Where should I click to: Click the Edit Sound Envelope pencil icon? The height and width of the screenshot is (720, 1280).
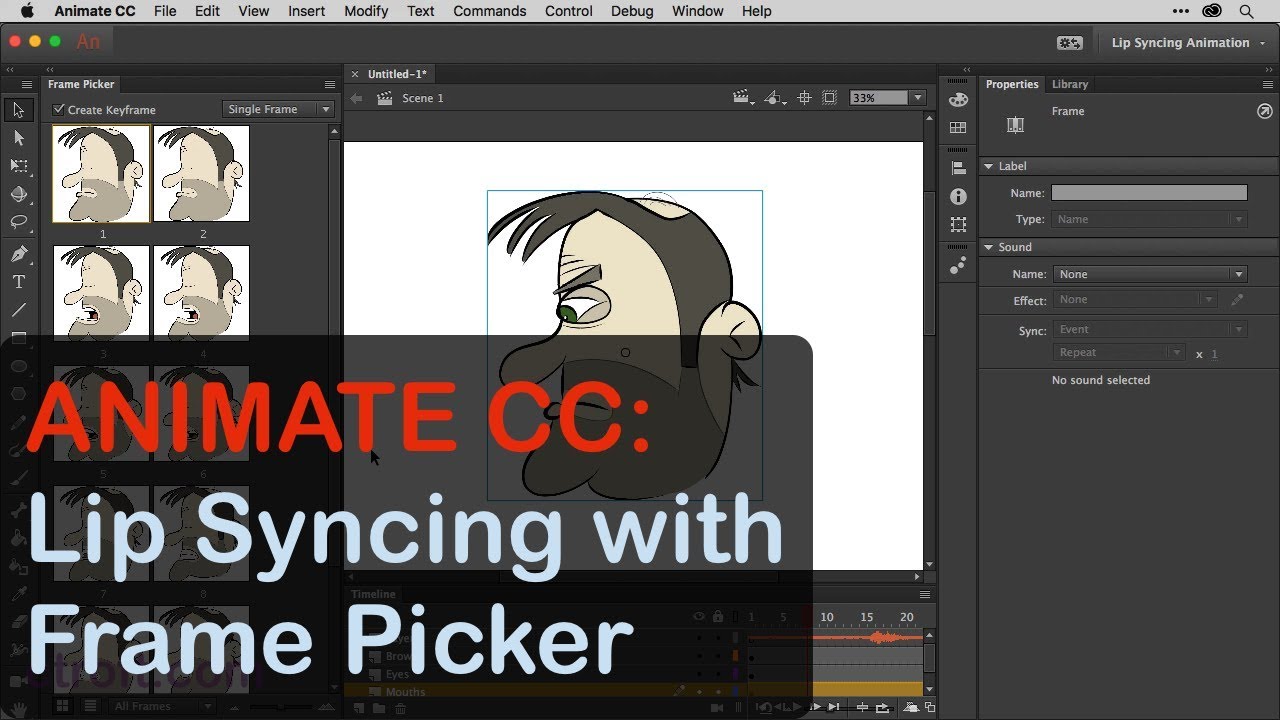(x=1238, y=300)
